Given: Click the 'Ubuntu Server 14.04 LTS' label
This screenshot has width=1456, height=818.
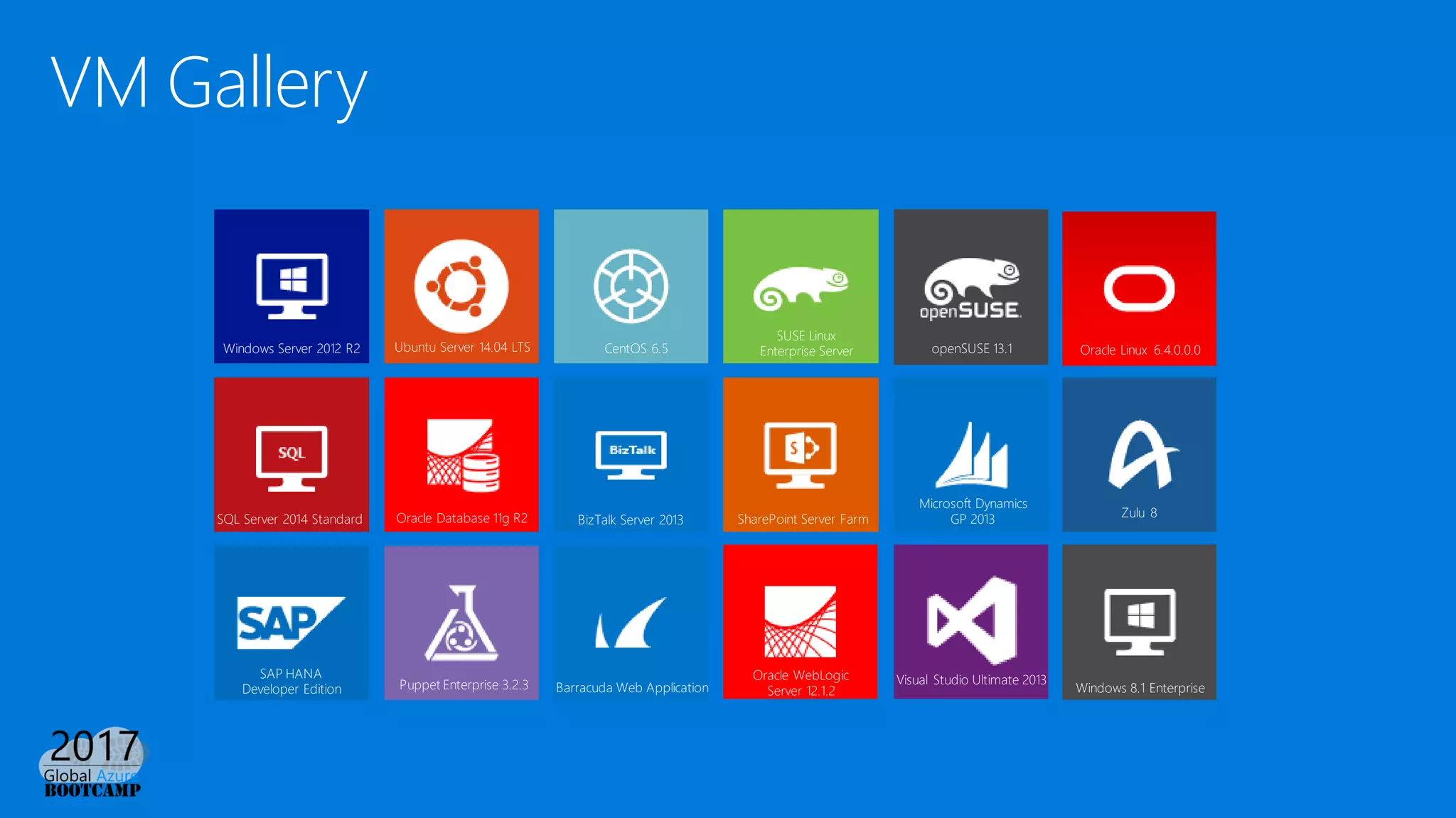Looking at the screenshot, I should pyautogui.click(x=462, y=347).
